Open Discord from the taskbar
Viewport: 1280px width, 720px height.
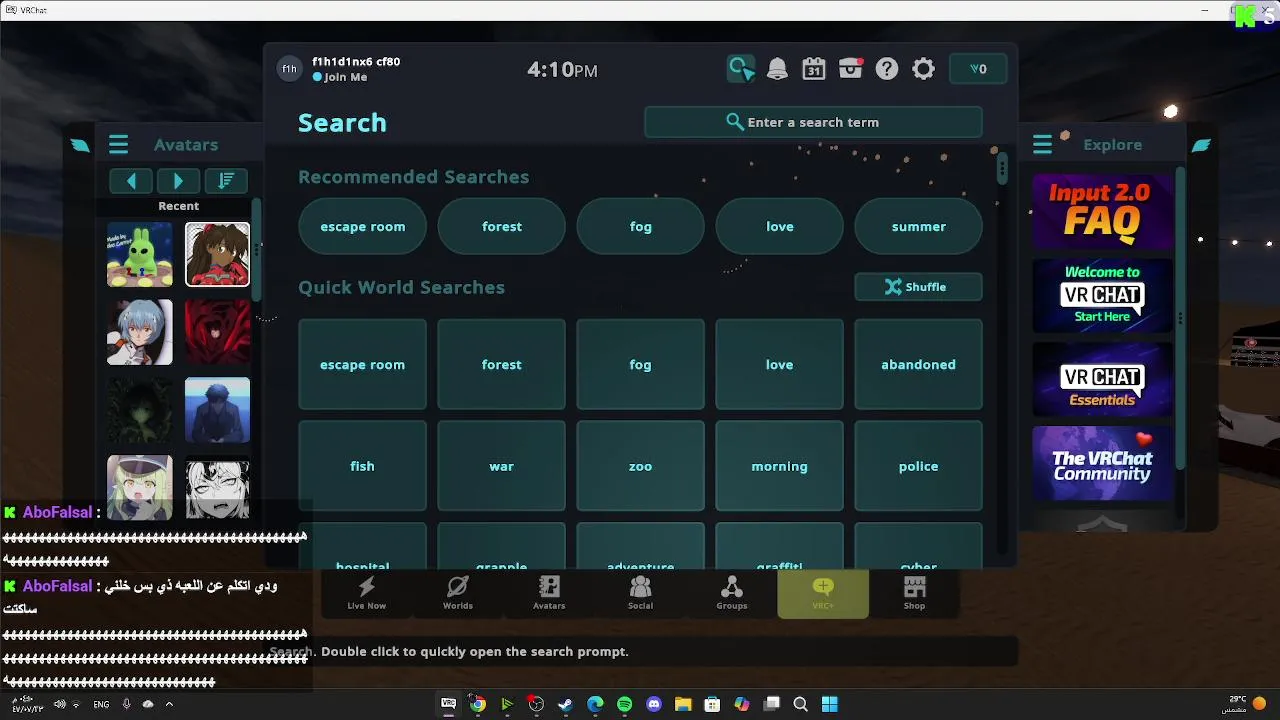[x=654, y=704]
